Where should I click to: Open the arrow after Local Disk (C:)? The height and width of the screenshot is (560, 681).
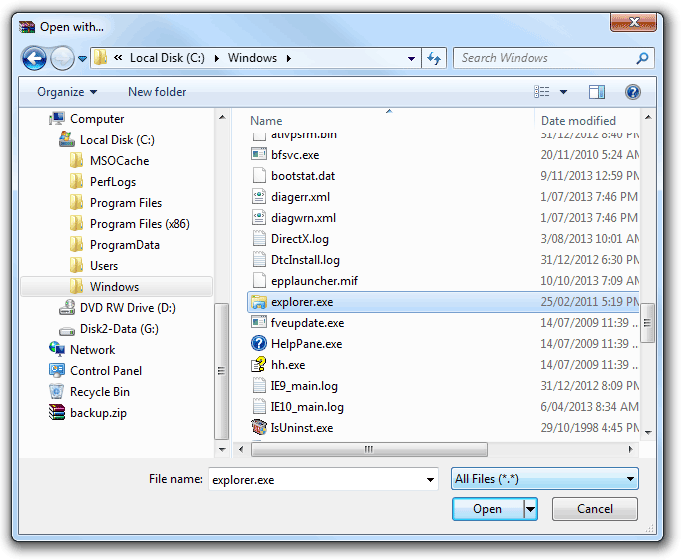click(x=216, y=58)
